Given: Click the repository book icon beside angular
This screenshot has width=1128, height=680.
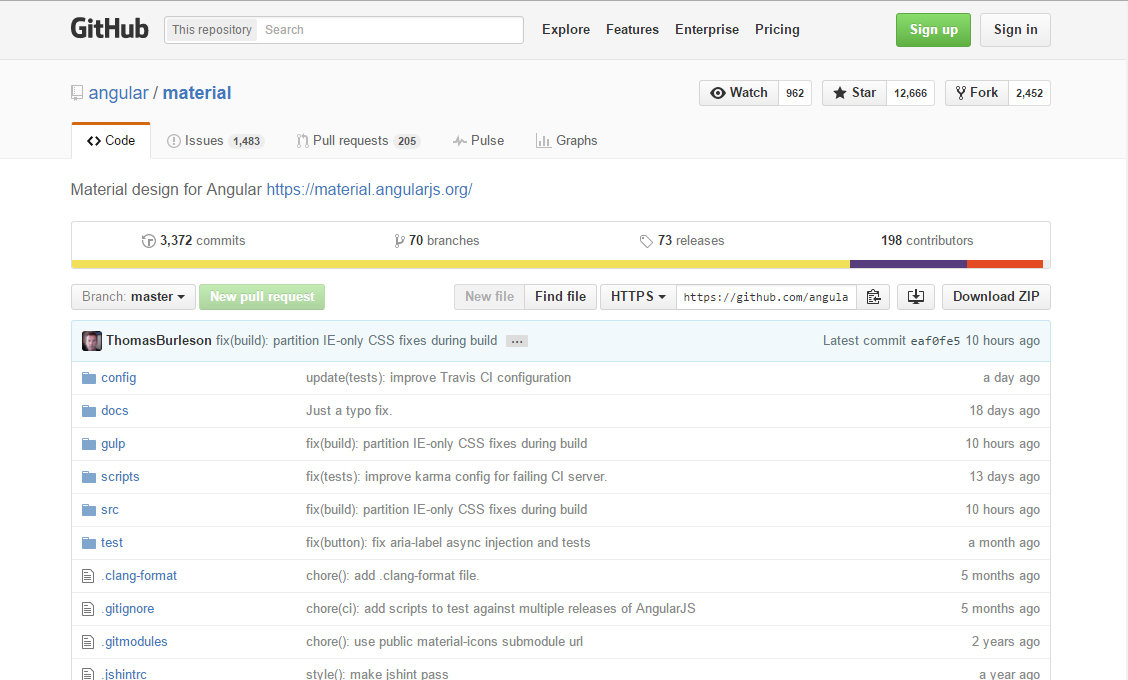Looking at the screenshot, I should click(77, 93).
